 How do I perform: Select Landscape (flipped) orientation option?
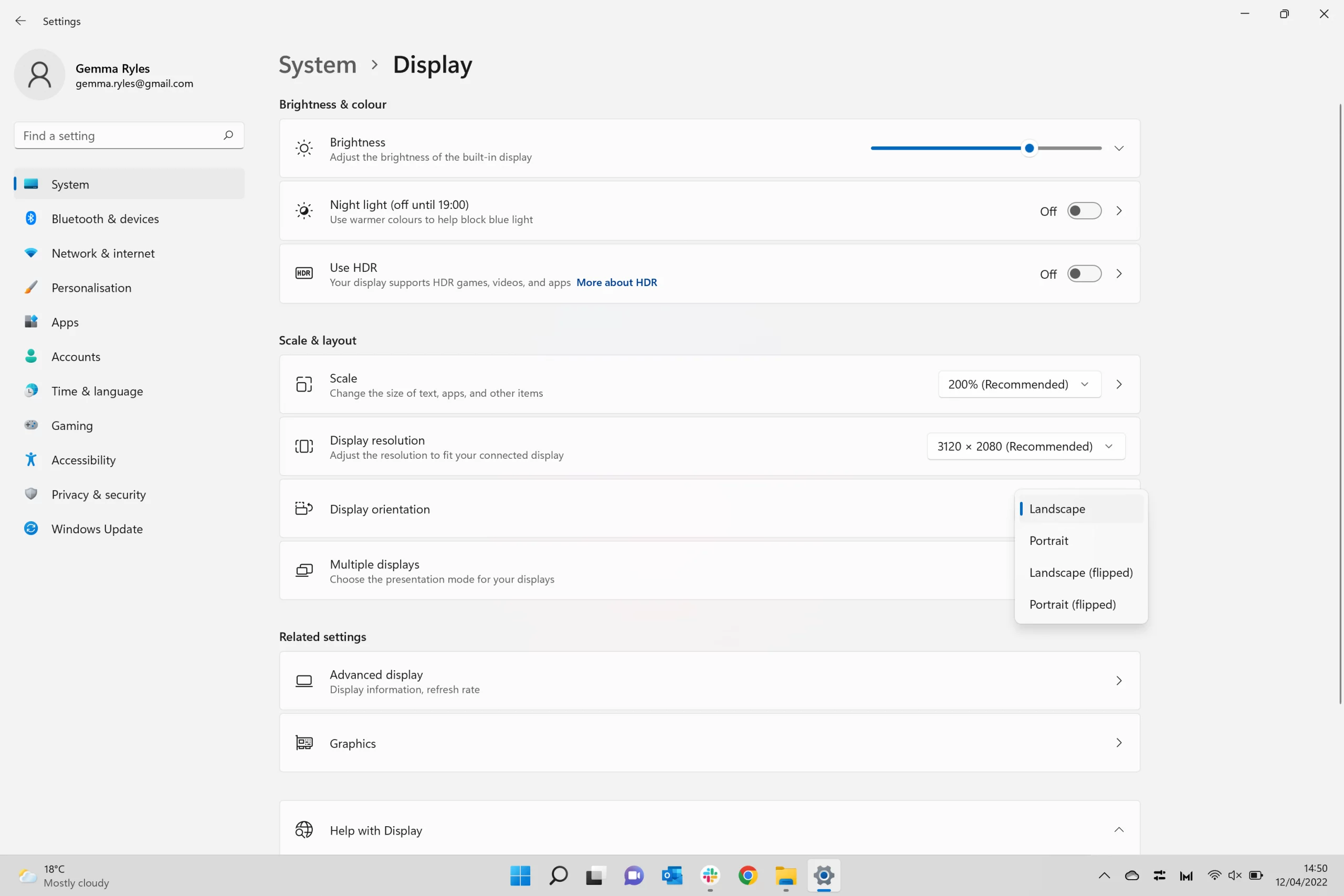1081,572
